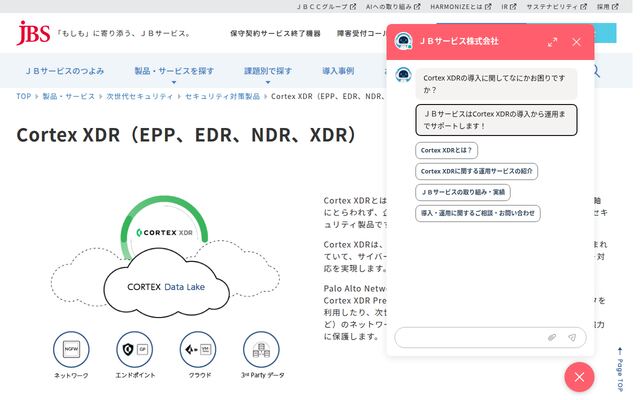Select the 'Cortex XDRとは？' chat option

click(446, 150)
